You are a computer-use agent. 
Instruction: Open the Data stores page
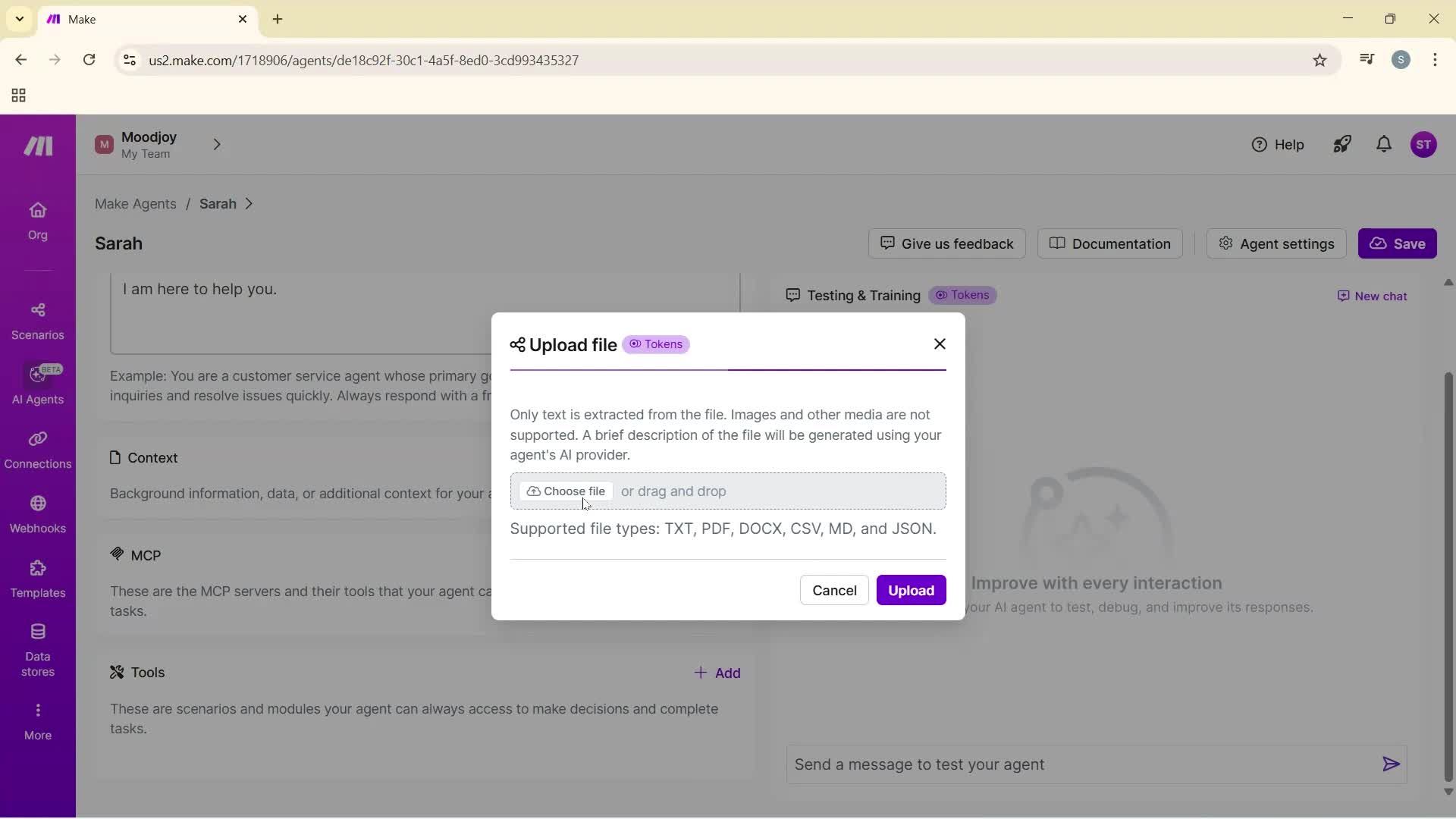(37, 650)
